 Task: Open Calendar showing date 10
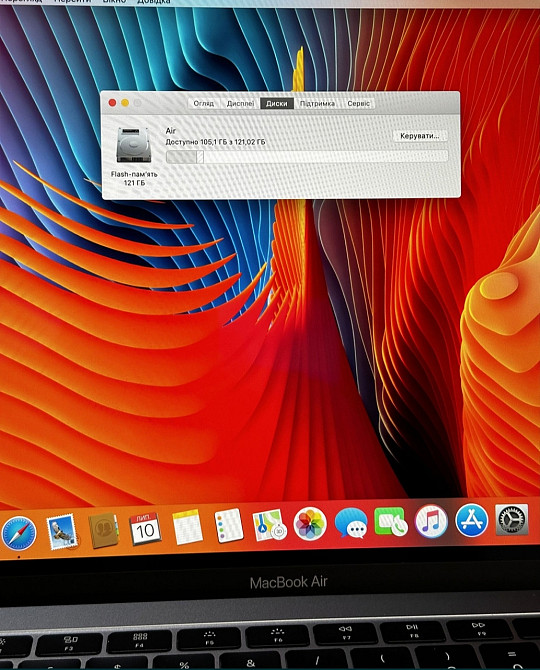coord(145,529)
